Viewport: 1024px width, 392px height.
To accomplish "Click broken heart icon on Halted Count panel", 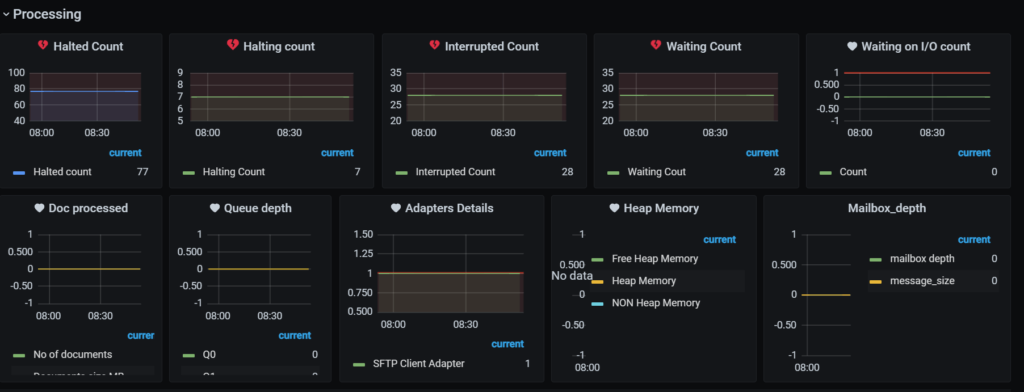I will click(42, 46).
